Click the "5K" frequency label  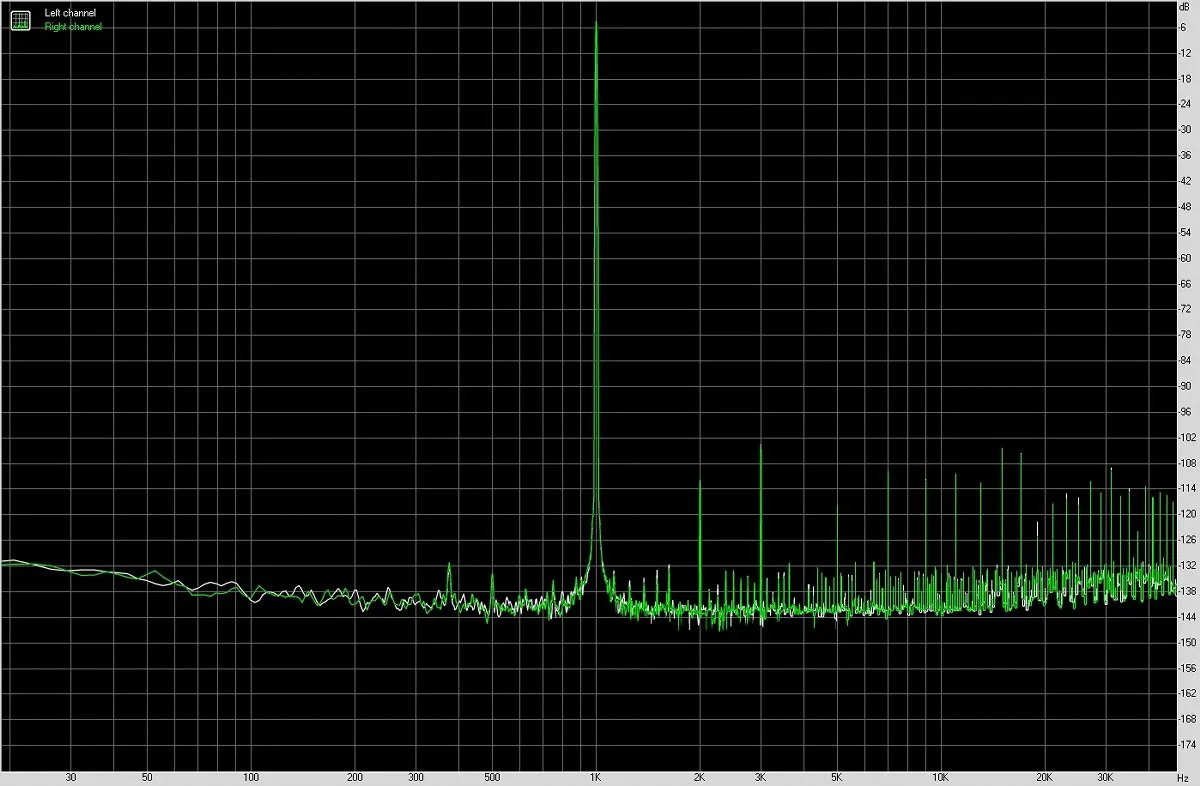(x=836, y=776)
